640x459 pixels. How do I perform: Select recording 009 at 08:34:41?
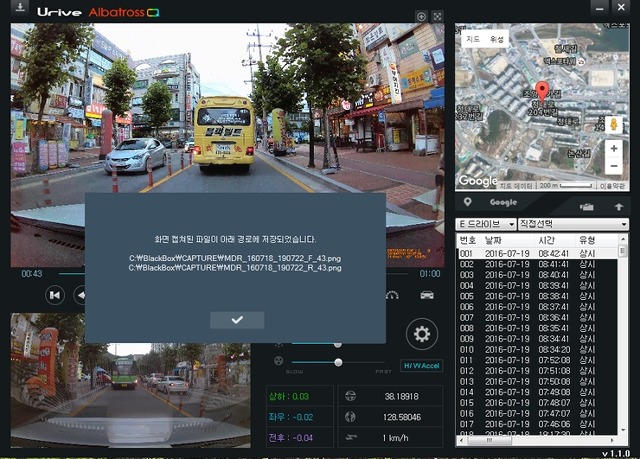pyautogui.click(x=537, y=339)
